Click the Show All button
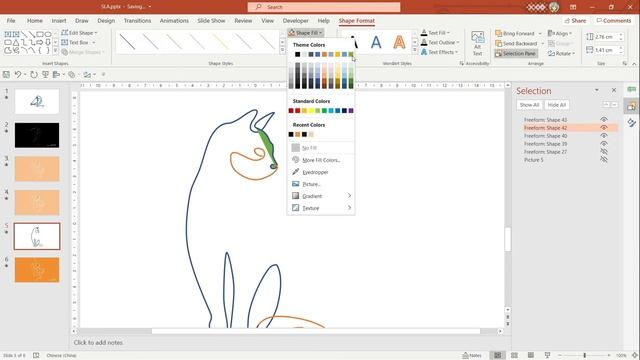This screenshot has width=640, height=360. (x=529, y=105)
